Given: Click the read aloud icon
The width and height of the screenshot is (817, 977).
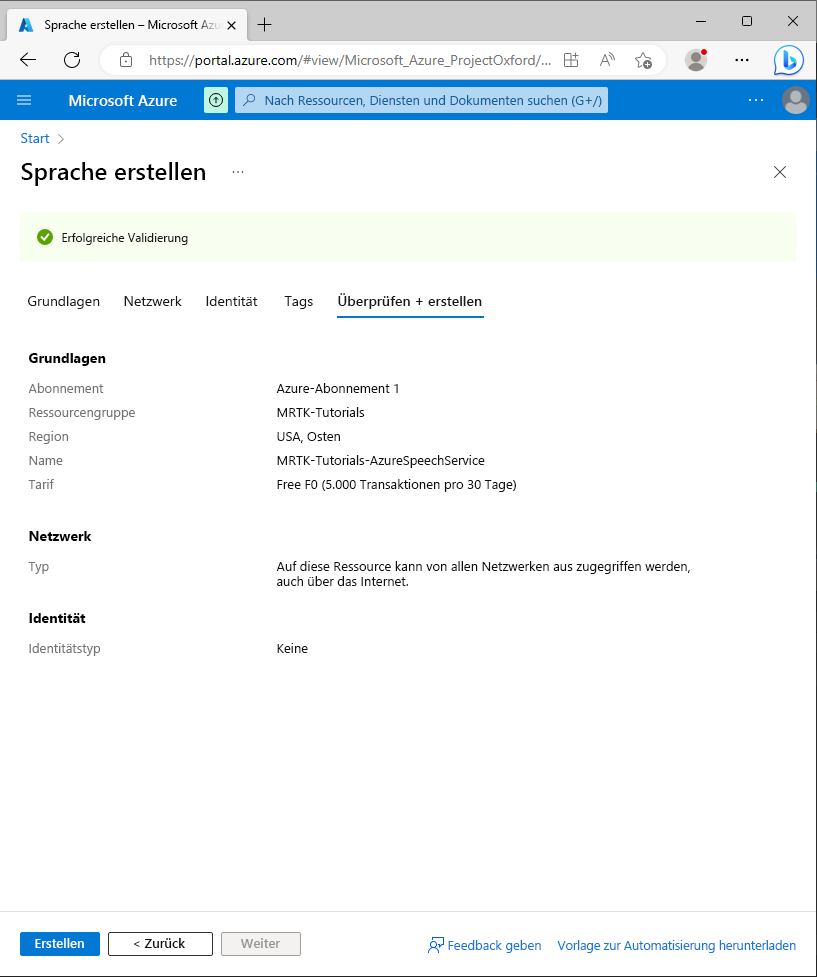Looking at the screenshot, I should [x=607, y=60].
